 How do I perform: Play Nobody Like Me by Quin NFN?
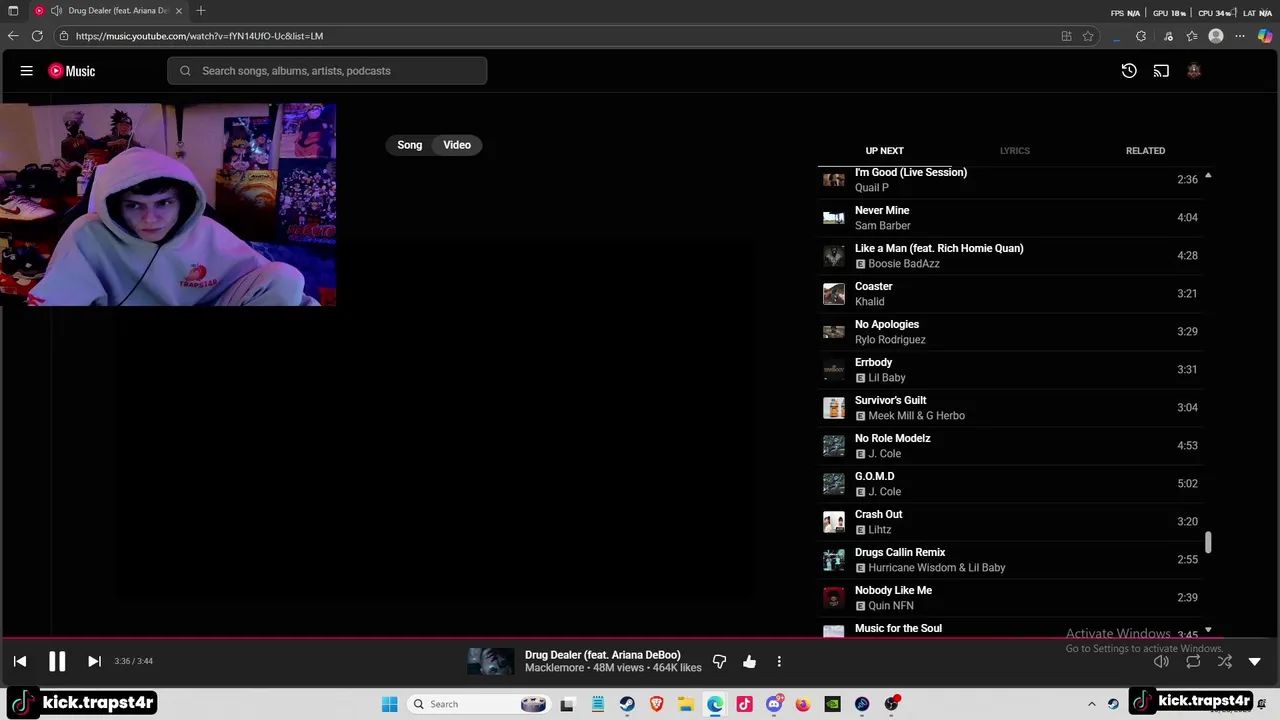(1012, 598)
